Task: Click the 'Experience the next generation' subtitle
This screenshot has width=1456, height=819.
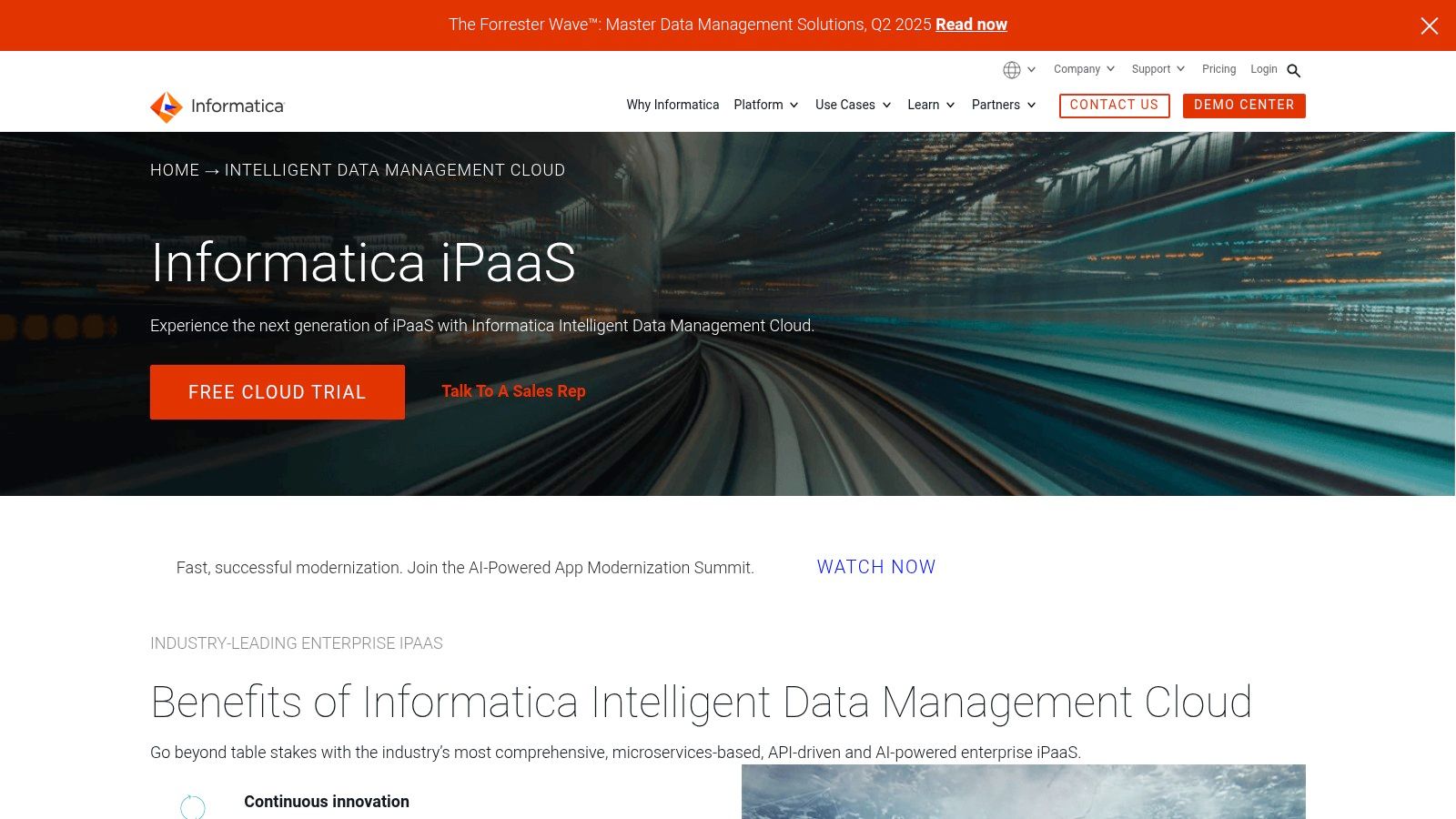Action: [x=482, y=326]
